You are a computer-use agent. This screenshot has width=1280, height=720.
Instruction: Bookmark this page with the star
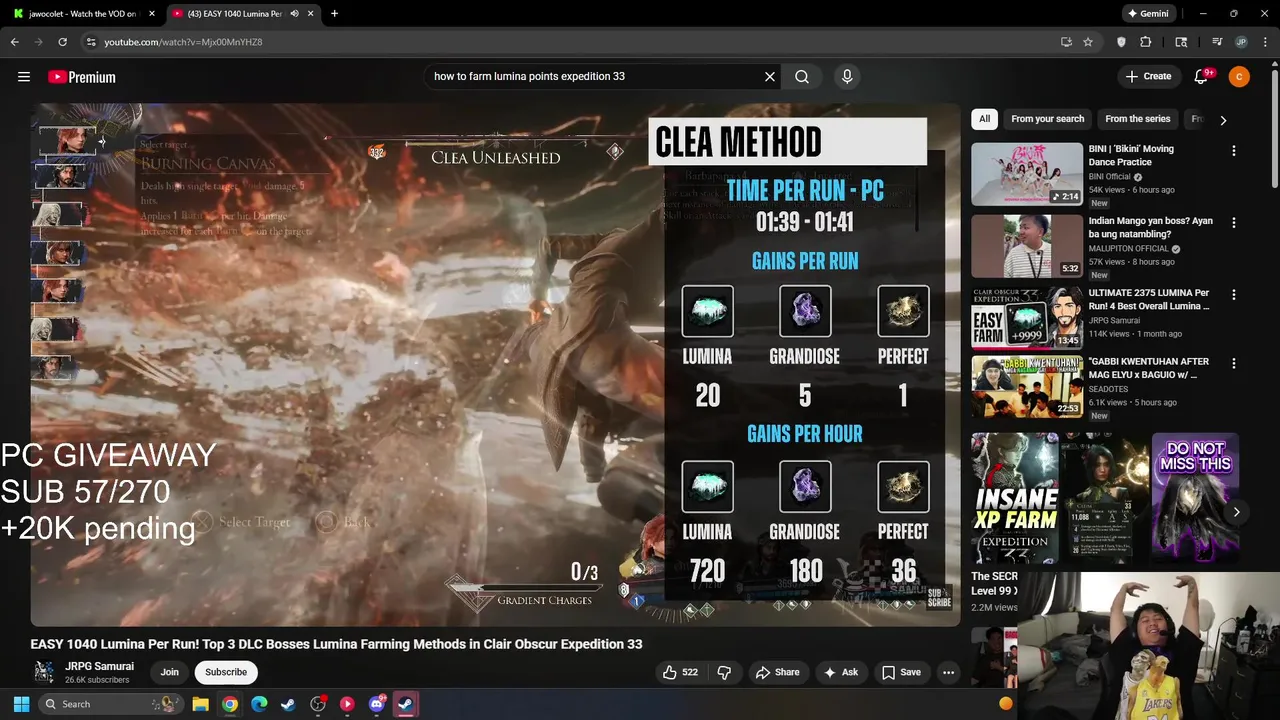point(1088,42)
